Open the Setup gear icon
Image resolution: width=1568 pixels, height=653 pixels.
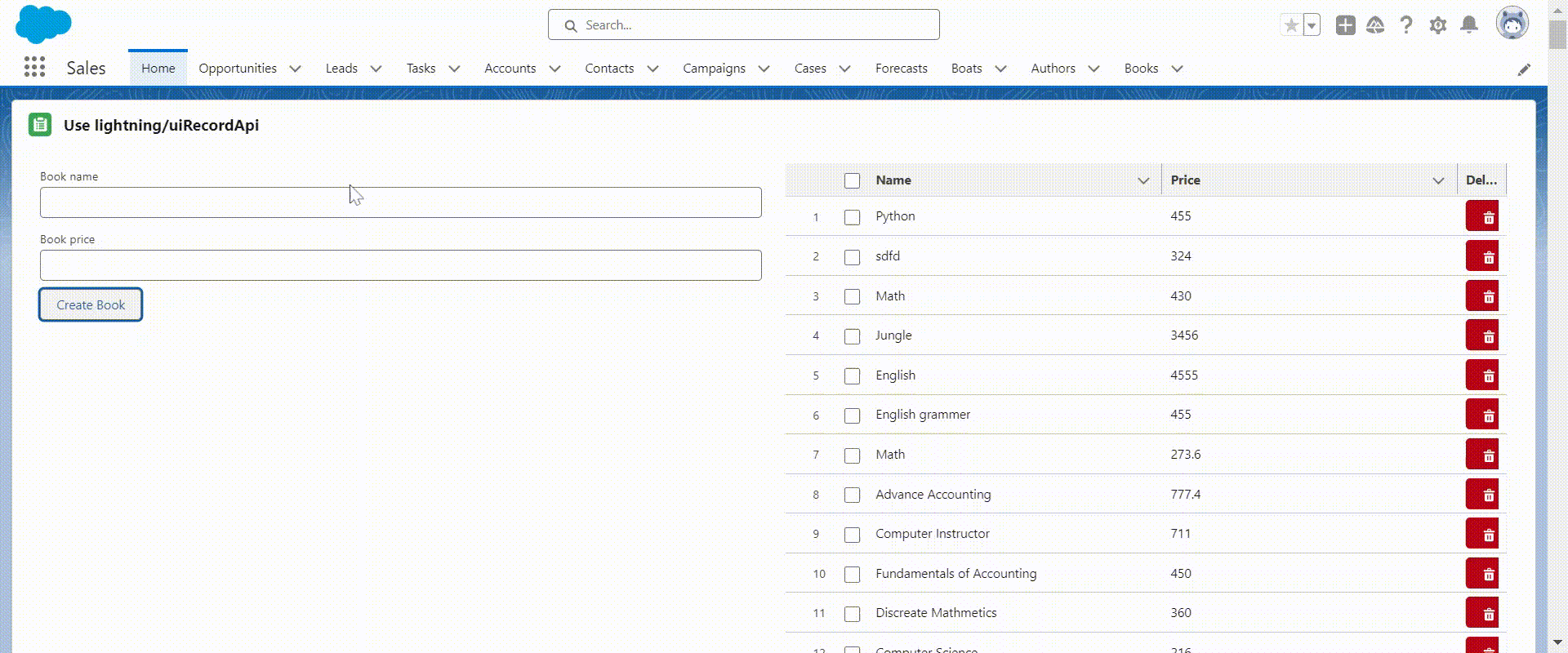point(1437,25)
